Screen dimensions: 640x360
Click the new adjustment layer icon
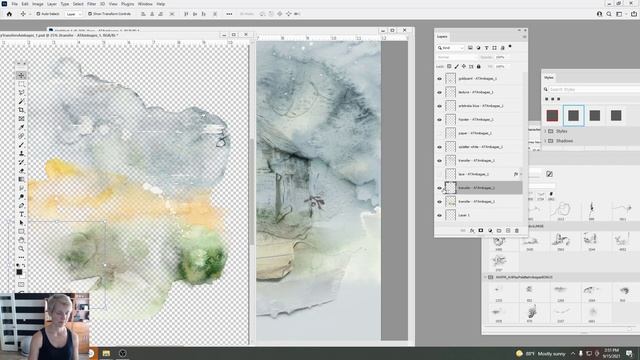pos(490,231)
